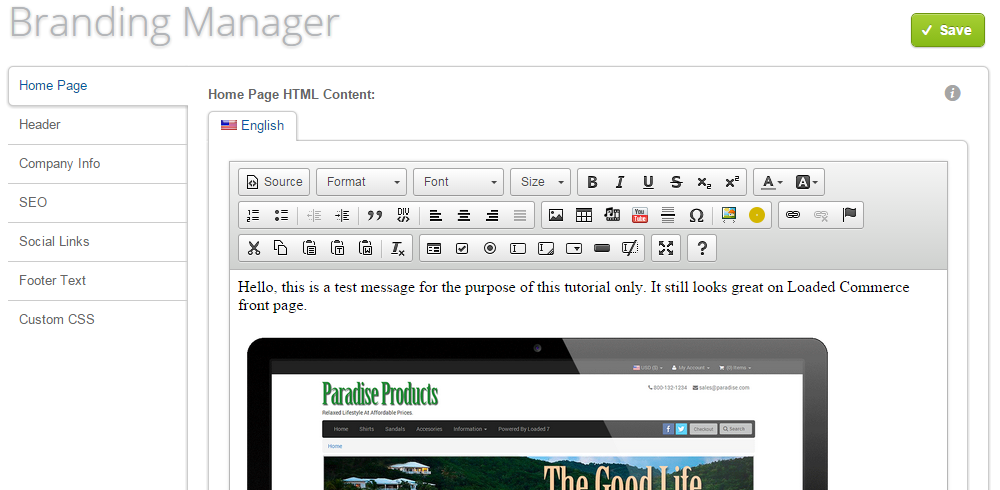Embed a media file

click(612, 216)
